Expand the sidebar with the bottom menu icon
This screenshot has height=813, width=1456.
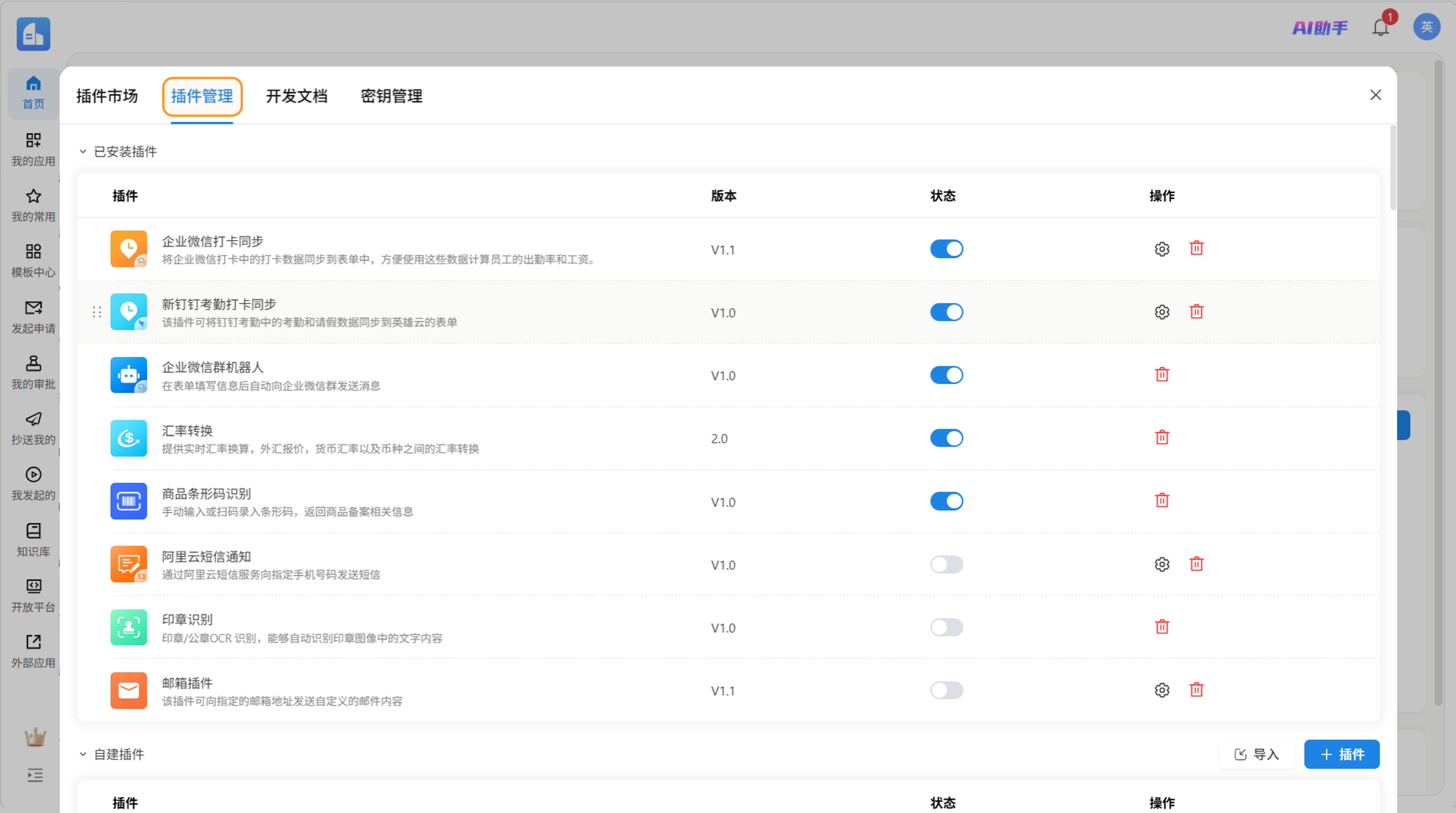click(34, 775)
